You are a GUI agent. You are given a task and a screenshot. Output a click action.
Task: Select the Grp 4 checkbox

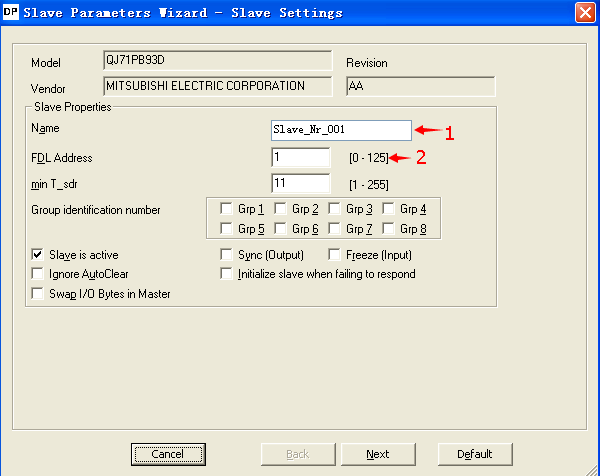[x=388, y=209]
